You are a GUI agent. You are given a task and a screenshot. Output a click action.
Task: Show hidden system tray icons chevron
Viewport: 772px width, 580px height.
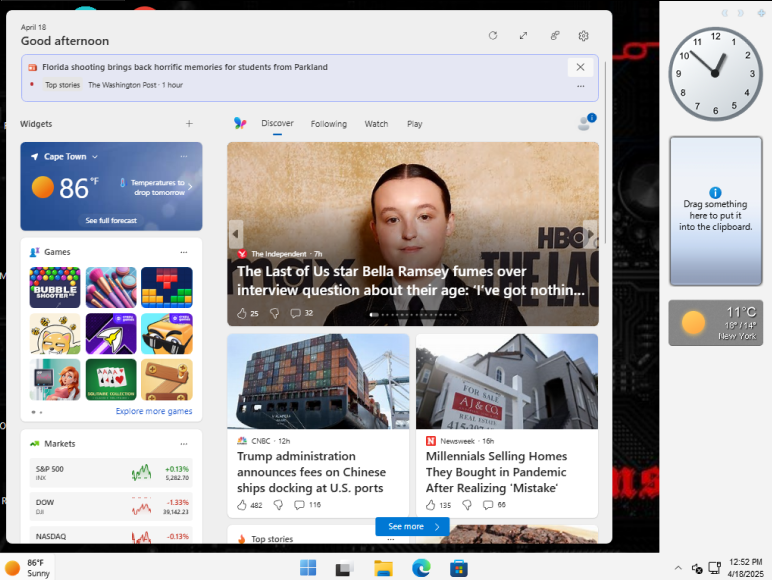point(678,568)
